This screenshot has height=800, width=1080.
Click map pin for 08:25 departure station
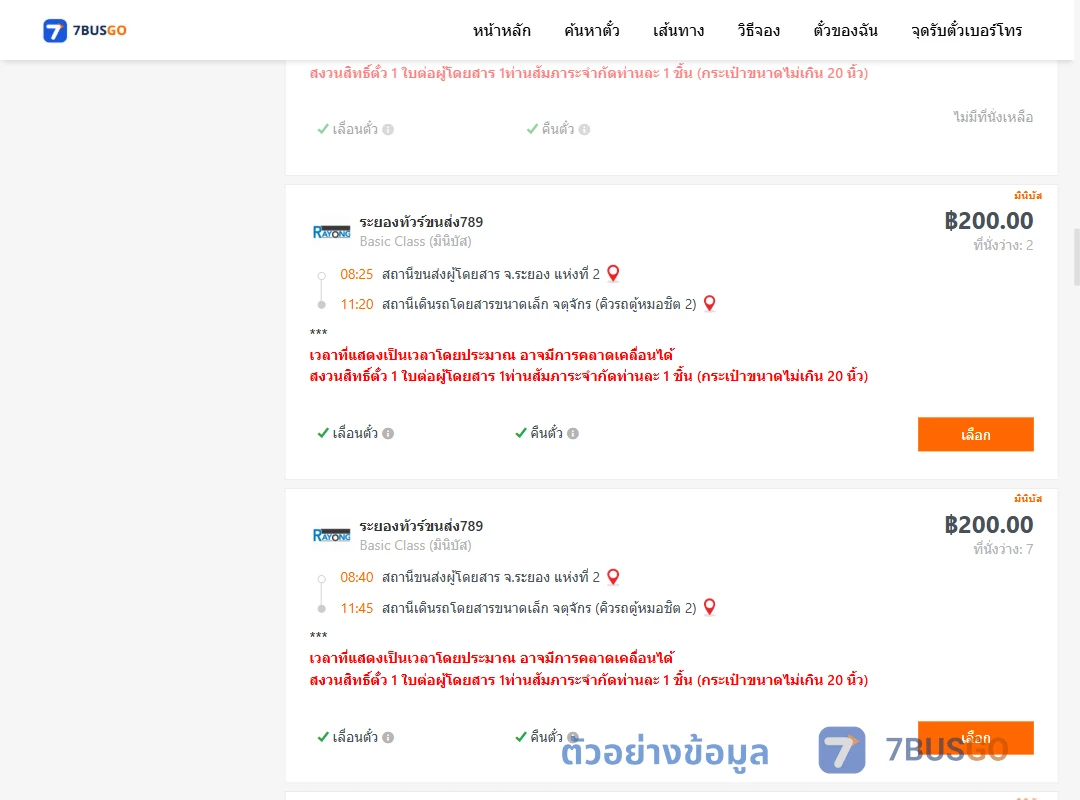click(x=613, y=274)
